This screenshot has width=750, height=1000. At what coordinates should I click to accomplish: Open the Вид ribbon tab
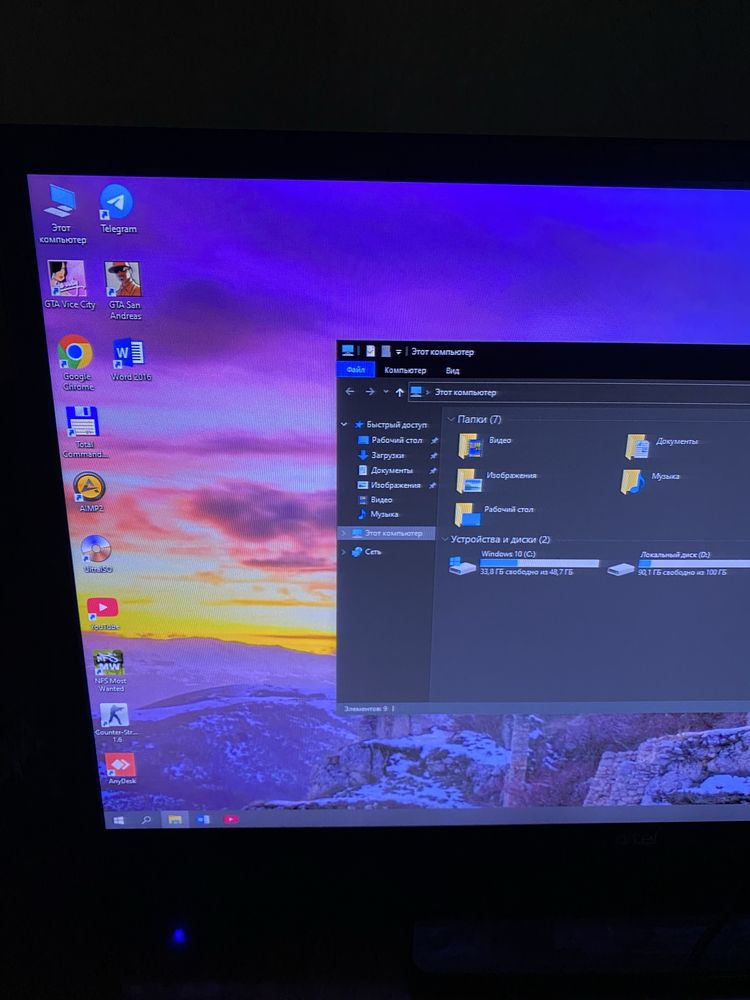point(452,371)
